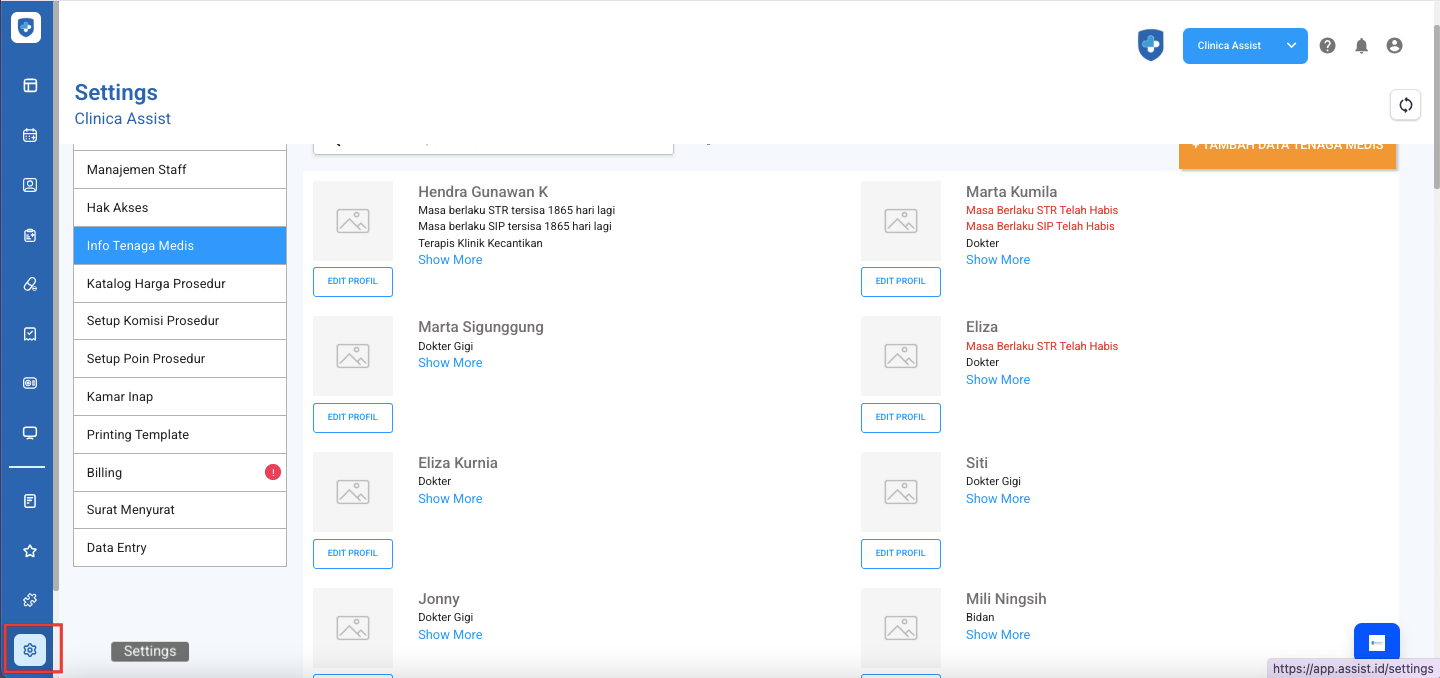The width and height of the screenshot is (1440, 678).
Task: Open the calendar icon in left sidebar
Action: pos(30,135)
